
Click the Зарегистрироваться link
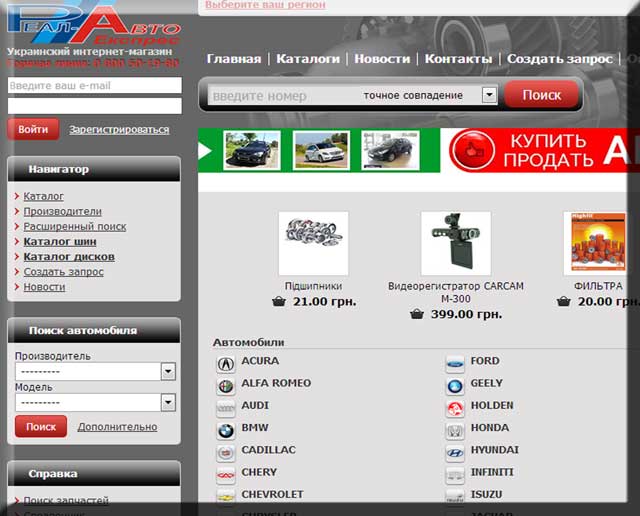[x=119, y=130]
